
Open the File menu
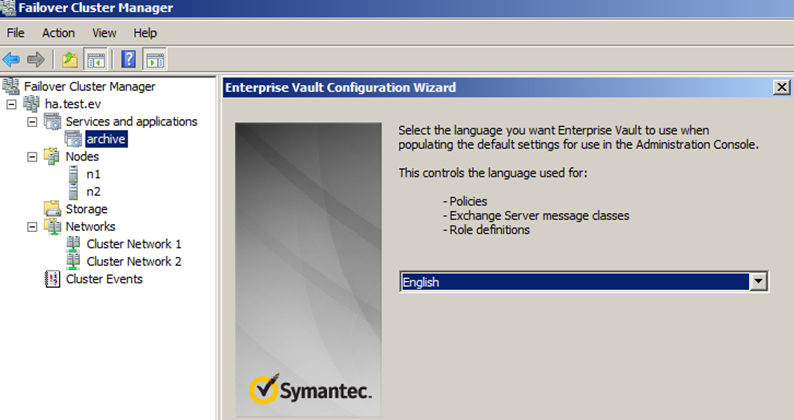click(x=15, y=33)
